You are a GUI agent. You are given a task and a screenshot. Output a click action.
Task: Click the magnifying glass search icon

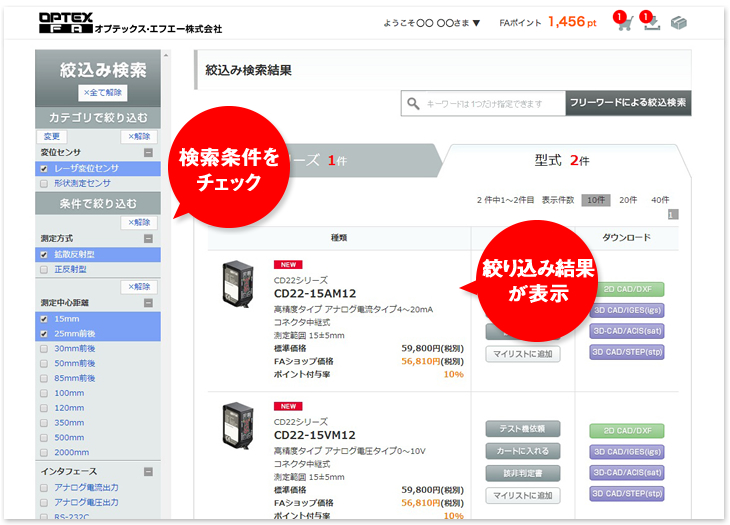point(413,103)
